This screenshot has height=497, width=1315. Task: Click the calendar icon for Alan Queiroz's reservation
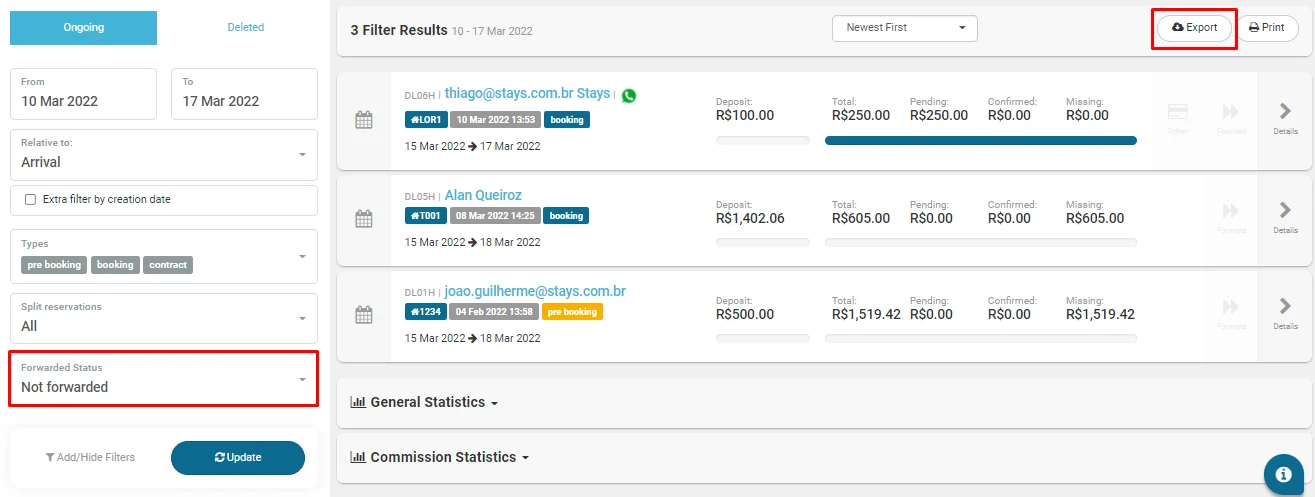[364, 218]
